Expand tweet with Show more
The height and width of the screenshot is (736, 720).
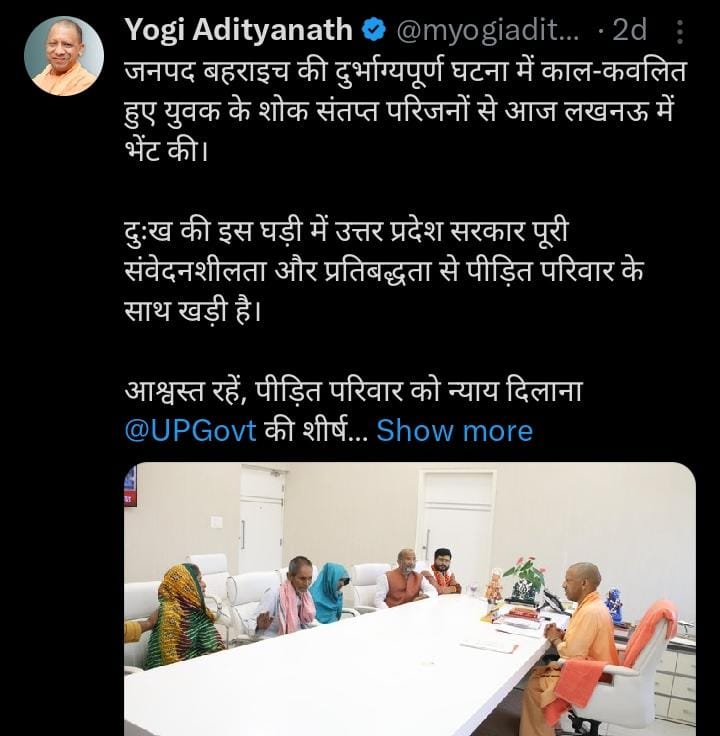pyautogui.click(x=454, y=431)
